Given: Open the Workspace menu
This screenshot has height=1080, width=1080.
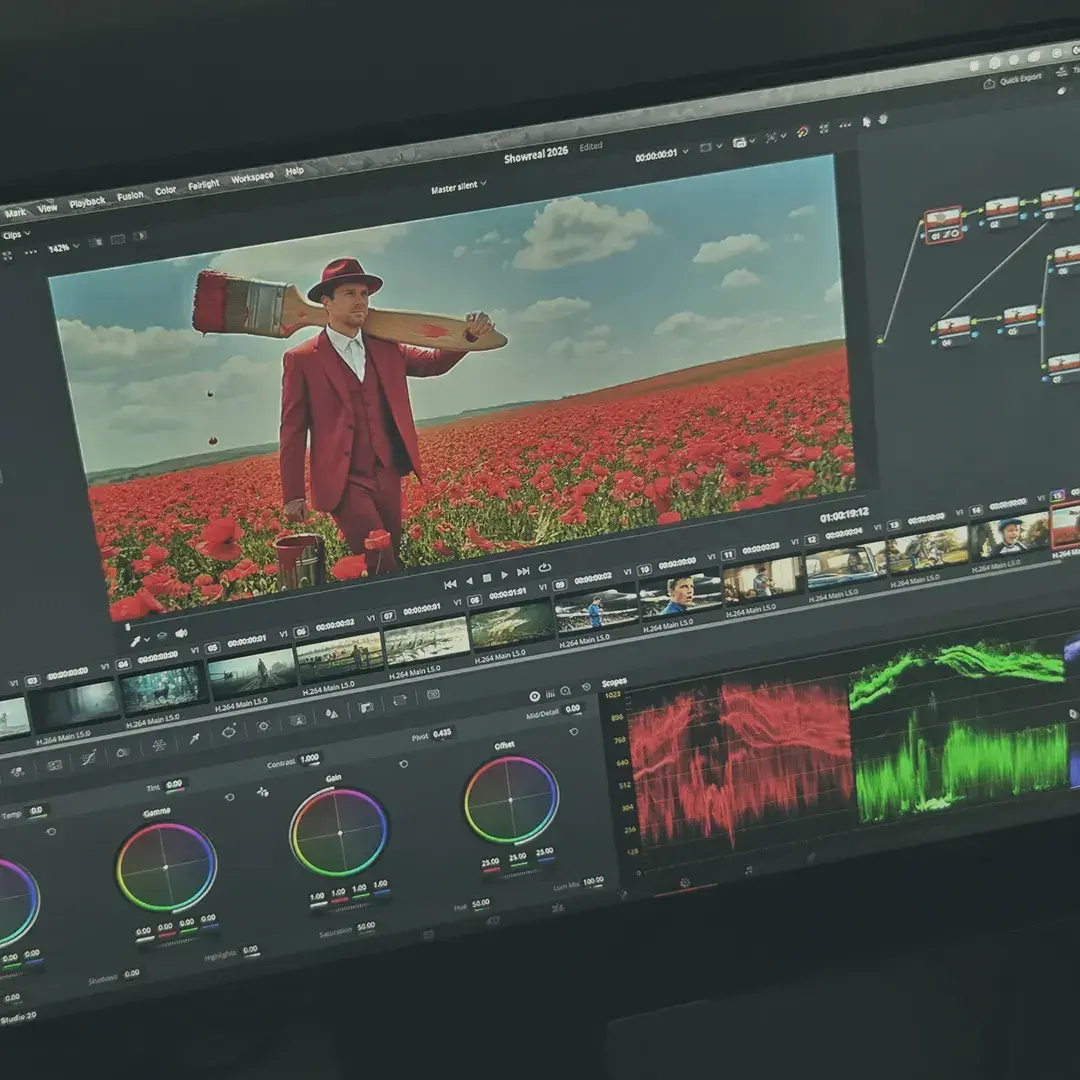Looking at the screenshot, I should pyautogui.click(x=252, y=178).
